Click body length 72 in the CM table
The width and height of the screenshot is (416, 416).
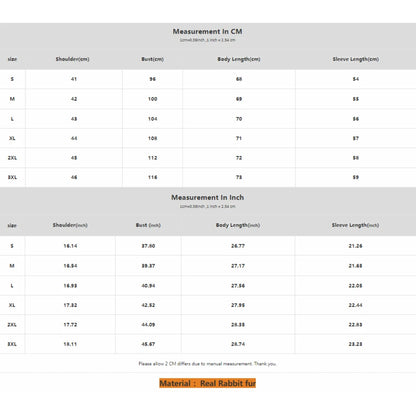[239, 158]
